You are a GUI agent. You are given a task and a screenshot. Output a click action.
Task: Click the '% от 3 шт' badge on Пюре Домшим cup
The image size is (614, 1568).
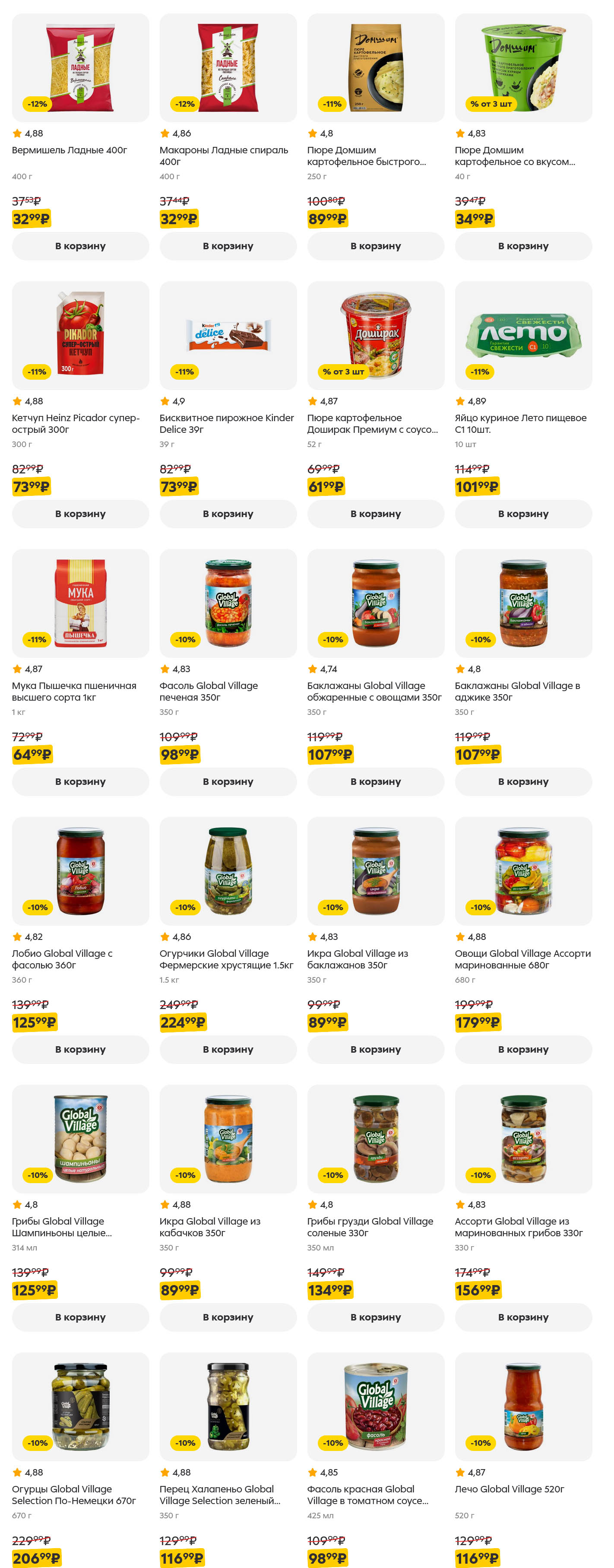(x=491, y=104)
